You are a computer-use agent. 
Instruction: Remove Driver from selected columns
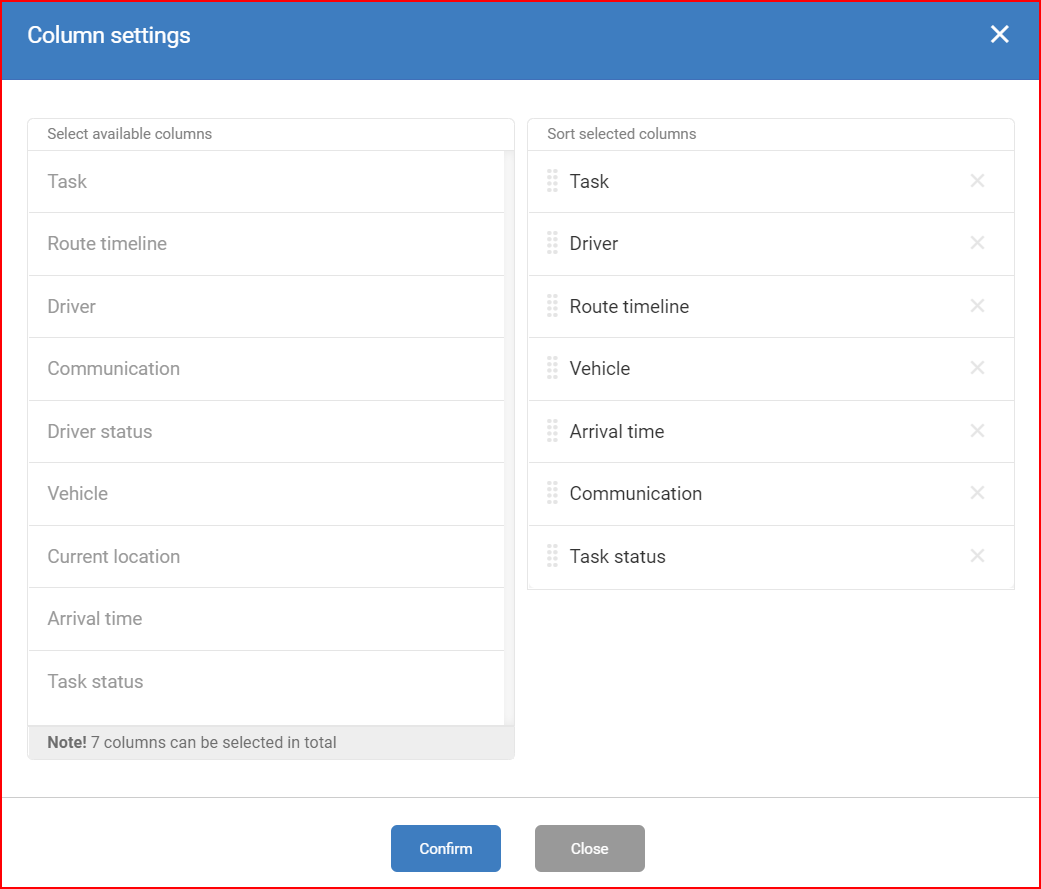click(977, 243)
